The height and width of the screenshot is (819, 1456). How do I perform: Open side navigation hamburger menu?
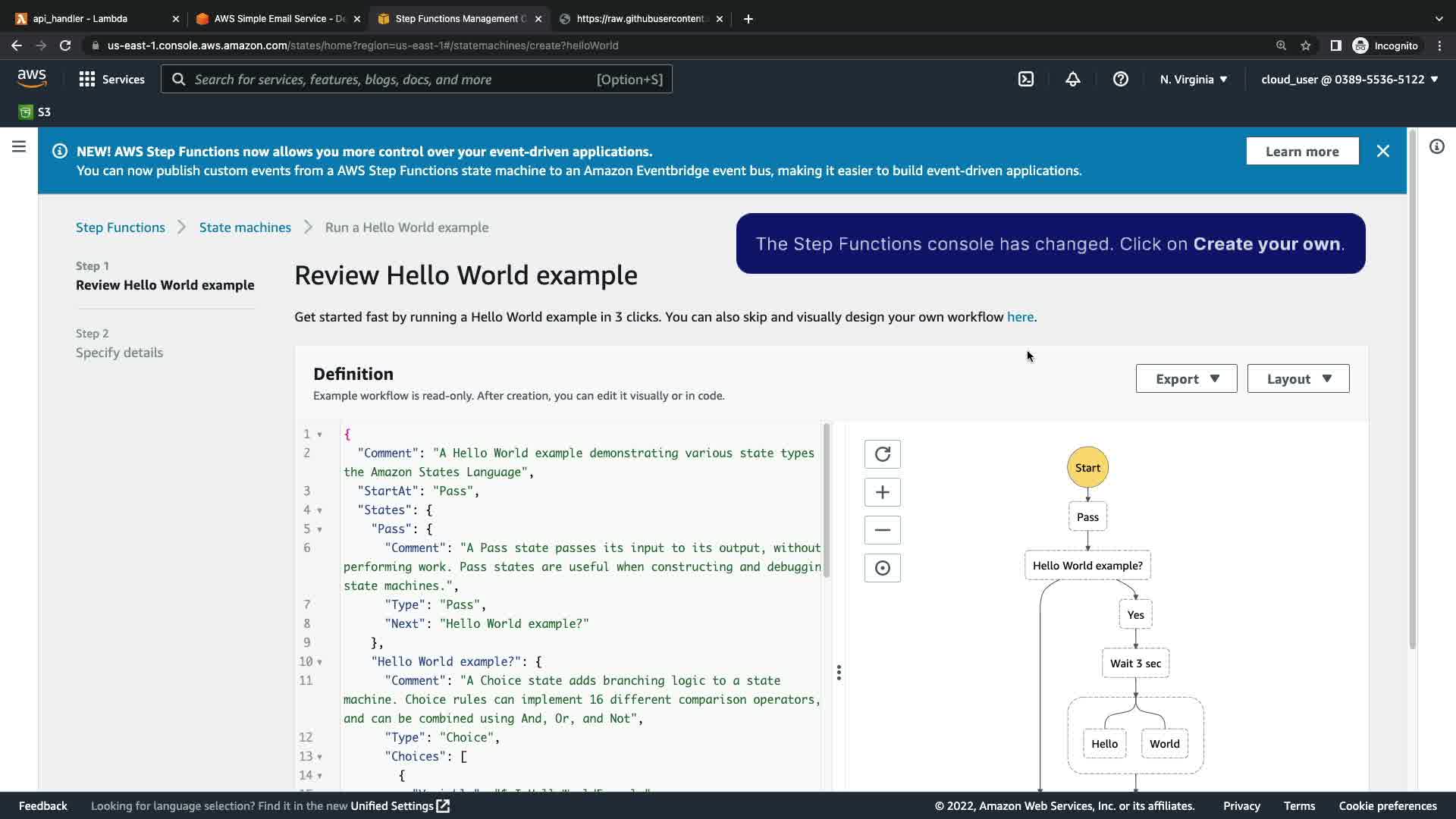[19, 147]
